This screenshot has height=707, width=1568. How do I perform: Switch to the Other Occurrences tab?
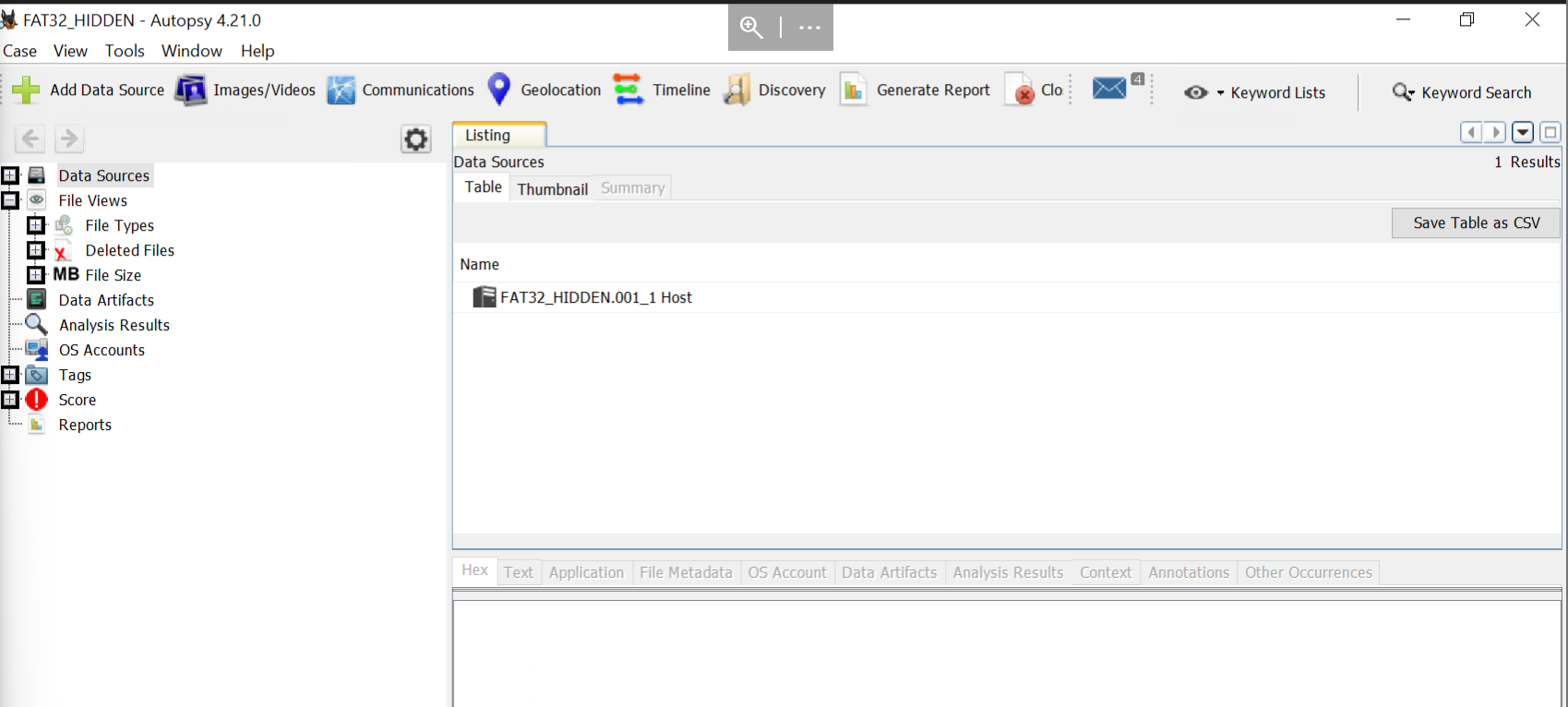[x=1308, y=572]
